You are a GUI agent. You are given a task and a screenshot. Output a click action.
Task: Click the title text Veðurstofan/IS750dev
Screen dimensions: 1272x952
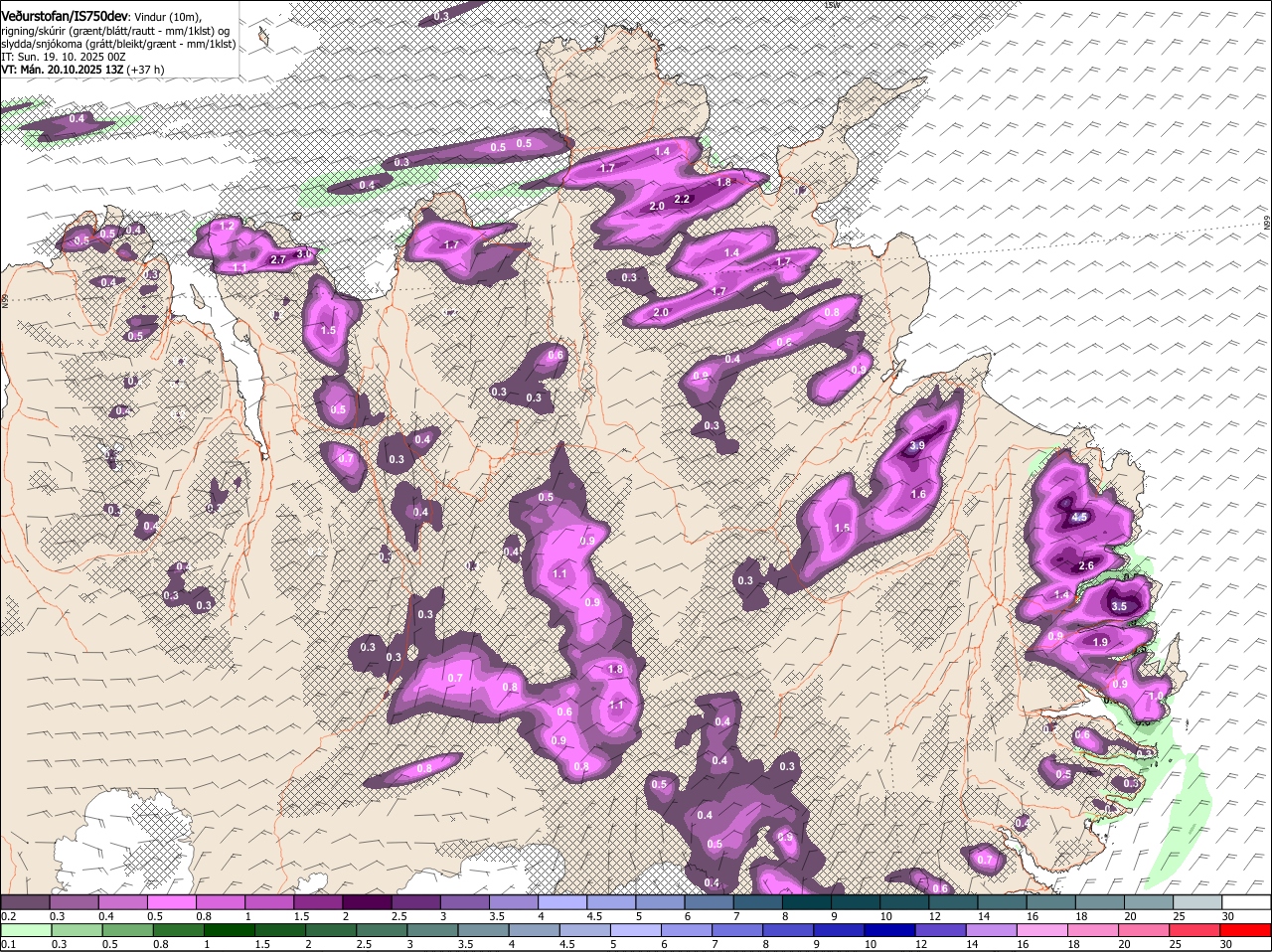65,16
